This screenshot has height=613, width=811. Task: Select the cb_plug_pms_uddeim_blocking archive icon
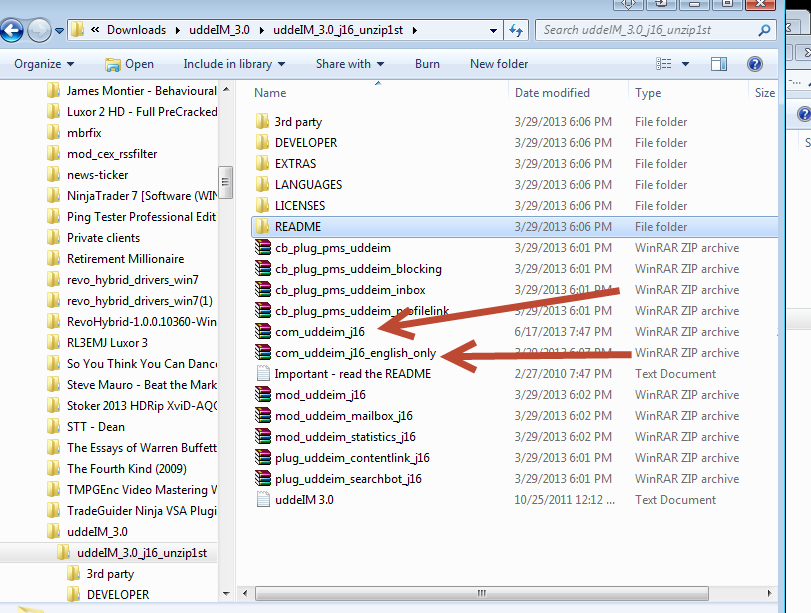(x=263, y=268)
